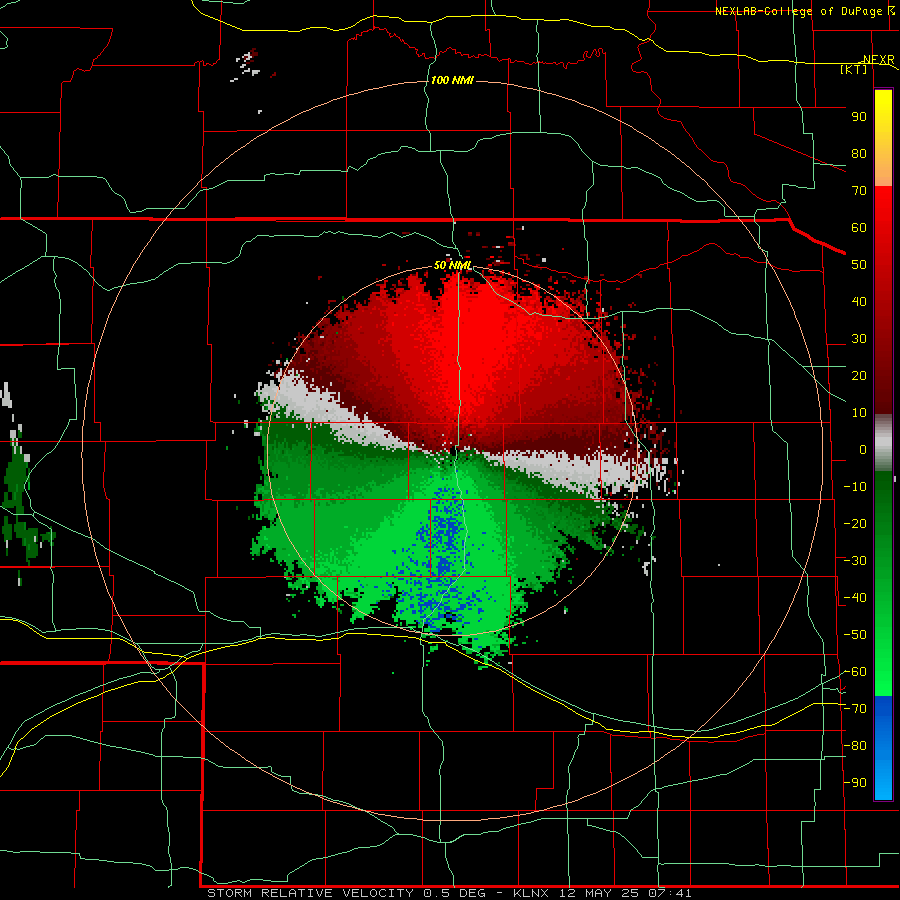Viewport: 900px width, 900px height.
Task: Click the [KT] units label above the color scale
Action: pyautogui.click(x=853, y=69)
